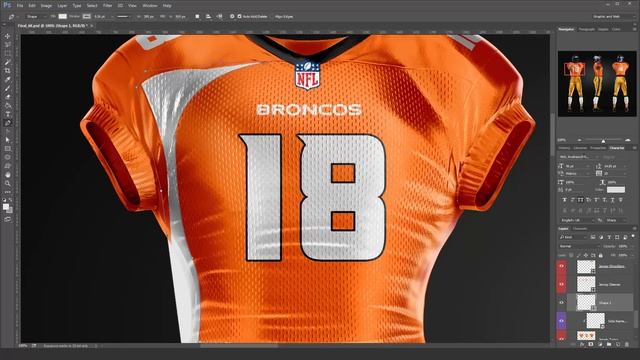Toggle Underline in Character panel

[612, 200]
